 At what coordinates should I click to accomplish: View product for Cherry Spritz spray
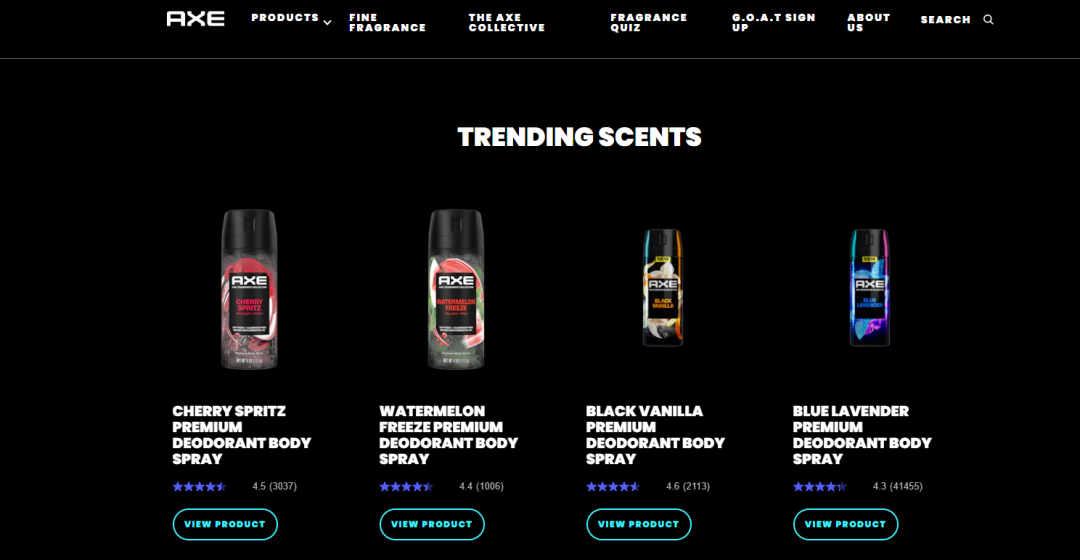coord(225,524)
